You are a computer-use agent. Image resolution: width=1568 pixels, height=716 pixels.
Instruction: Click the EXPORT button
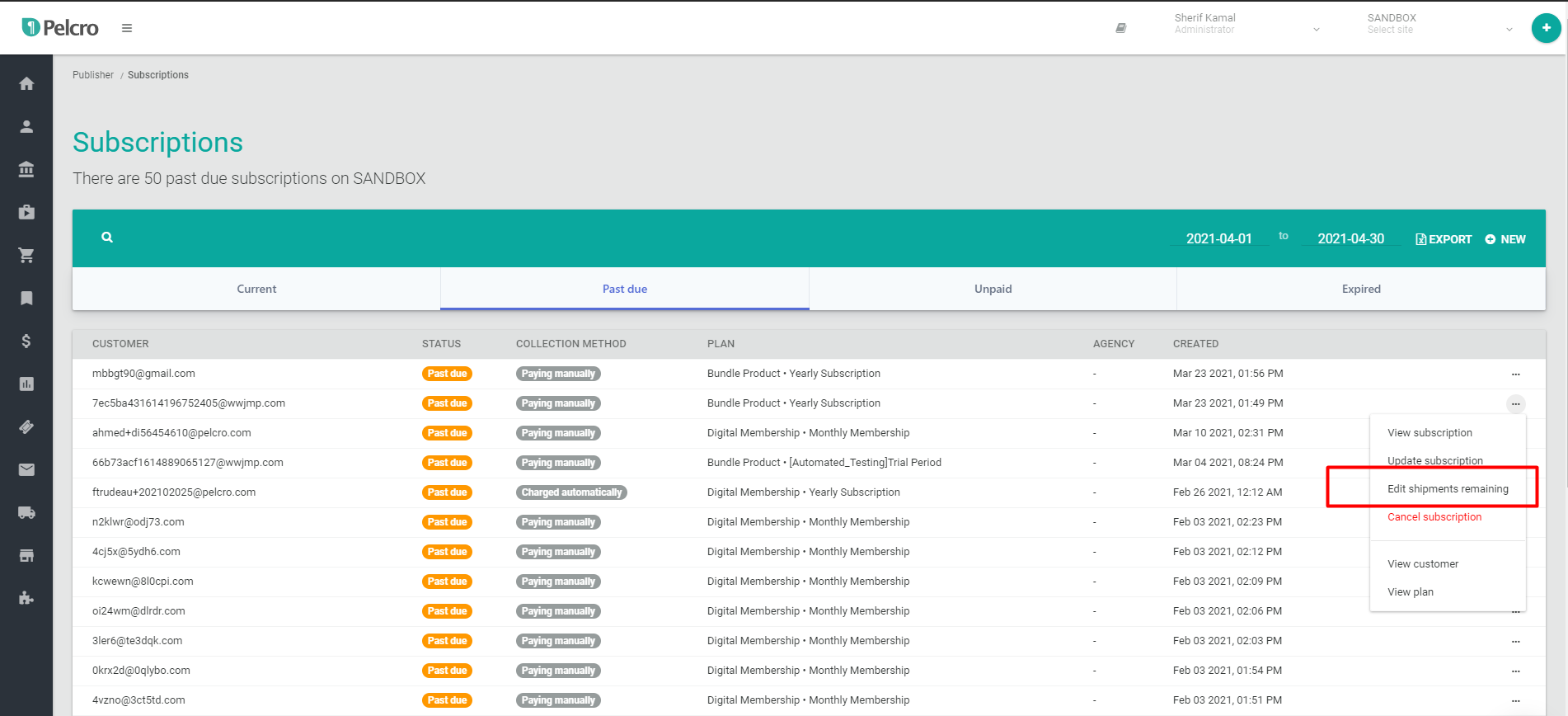(x=1444, y=239)
